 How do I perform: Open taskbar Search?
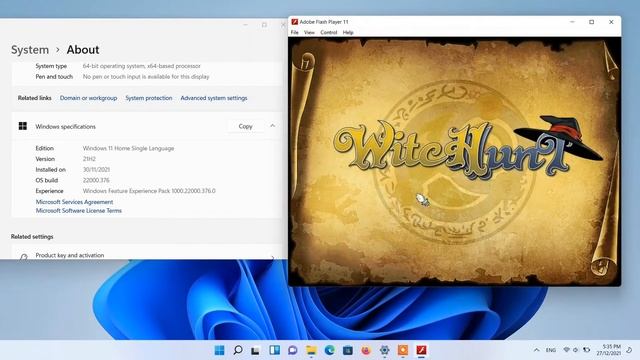238,350
